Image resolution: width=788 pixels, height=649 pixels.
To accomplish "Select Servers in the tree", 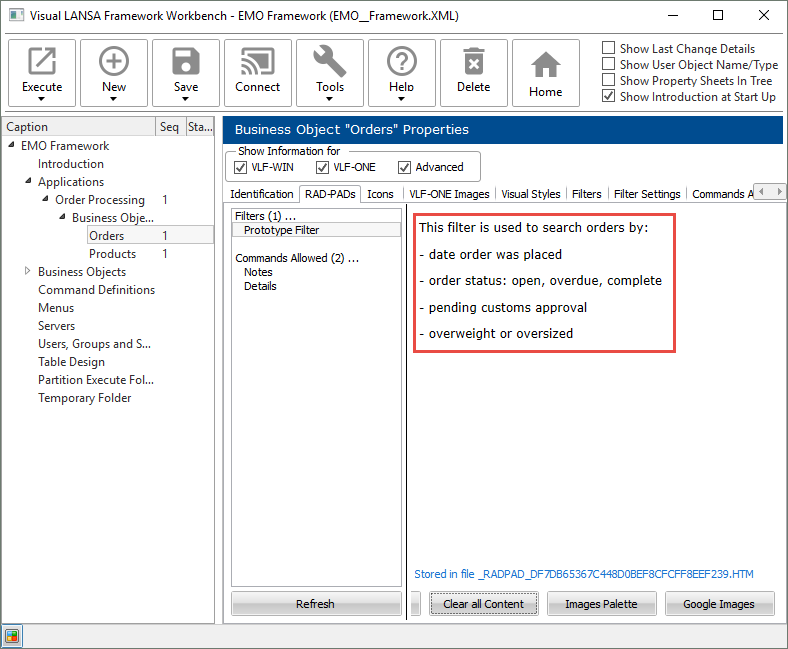I will [56, 326].
